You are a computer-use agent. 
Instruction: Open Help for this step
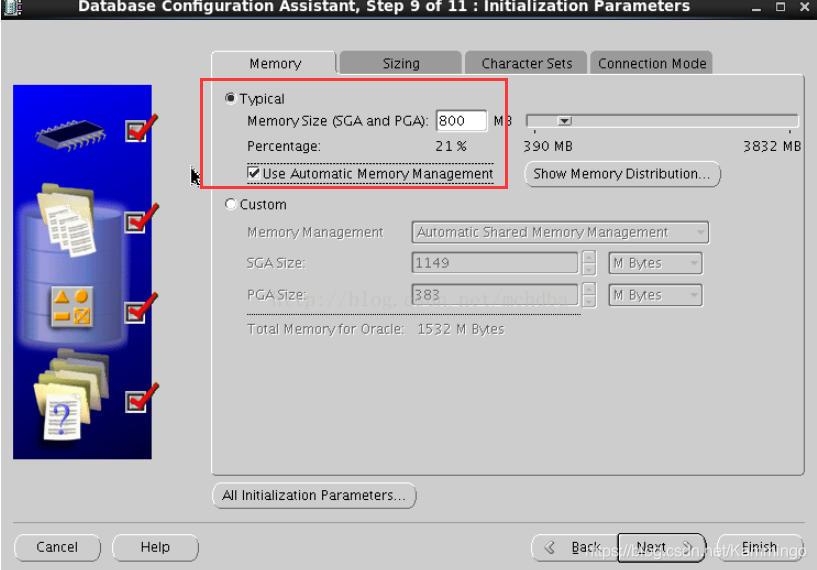point(155,547)
